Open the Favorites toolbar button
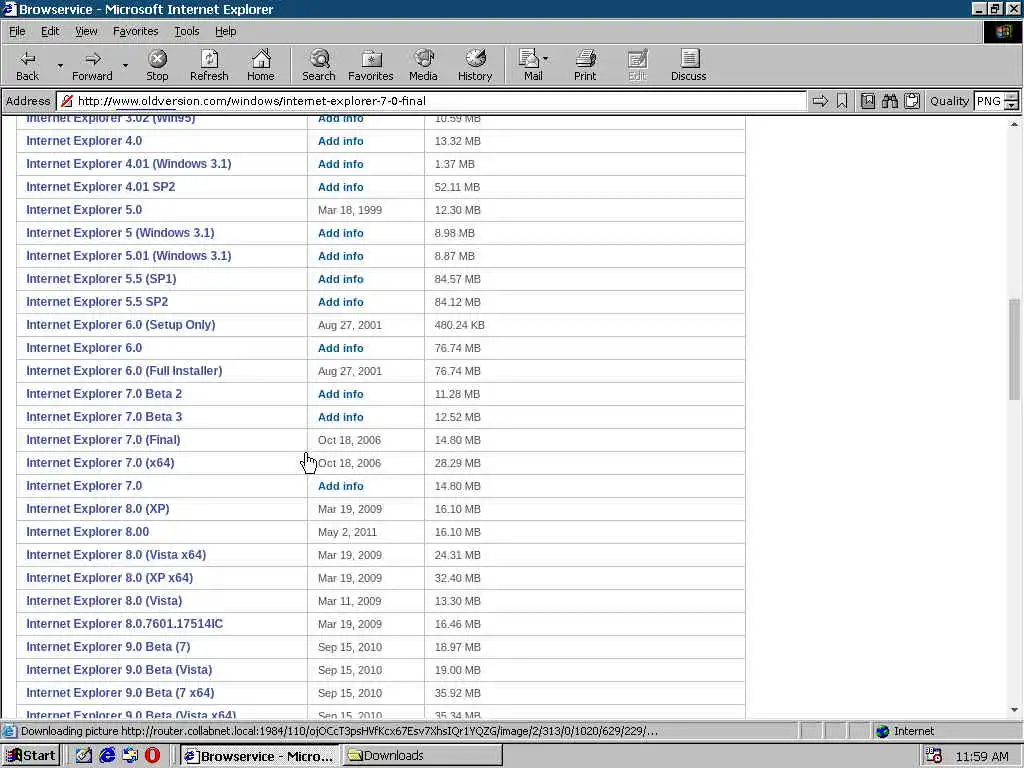The width and height of the screenshot is (1024, 768). point(370,65)
